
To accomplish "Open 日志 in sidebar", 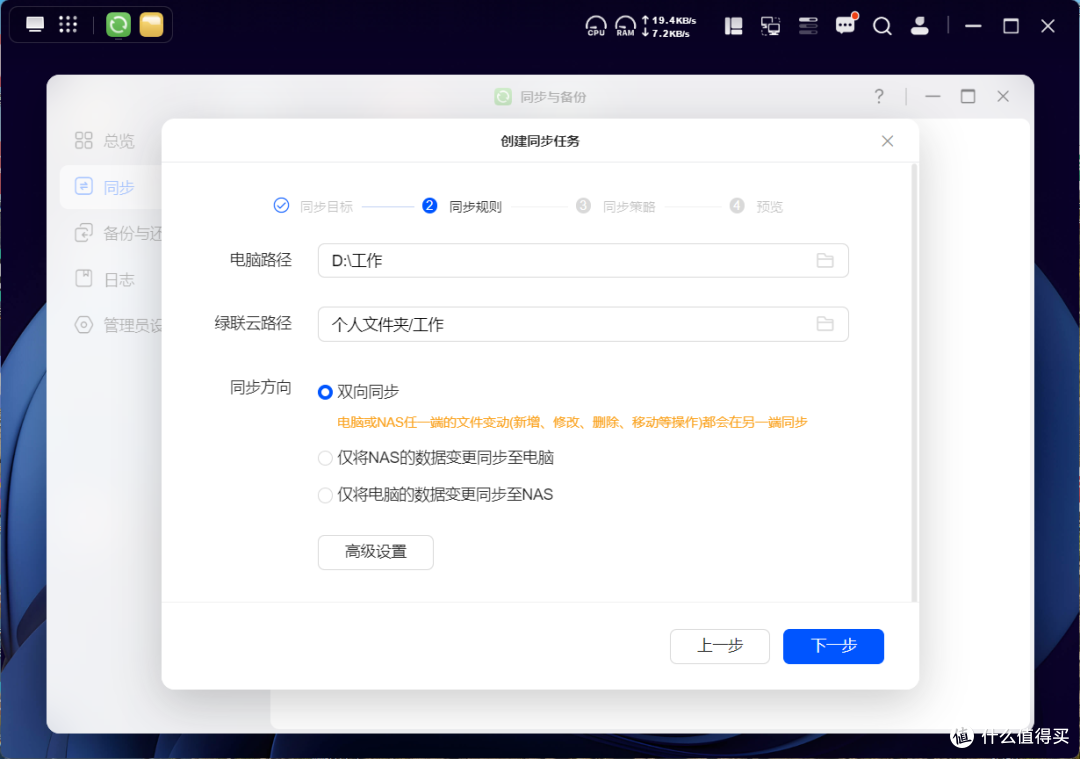I will point(105,279).
